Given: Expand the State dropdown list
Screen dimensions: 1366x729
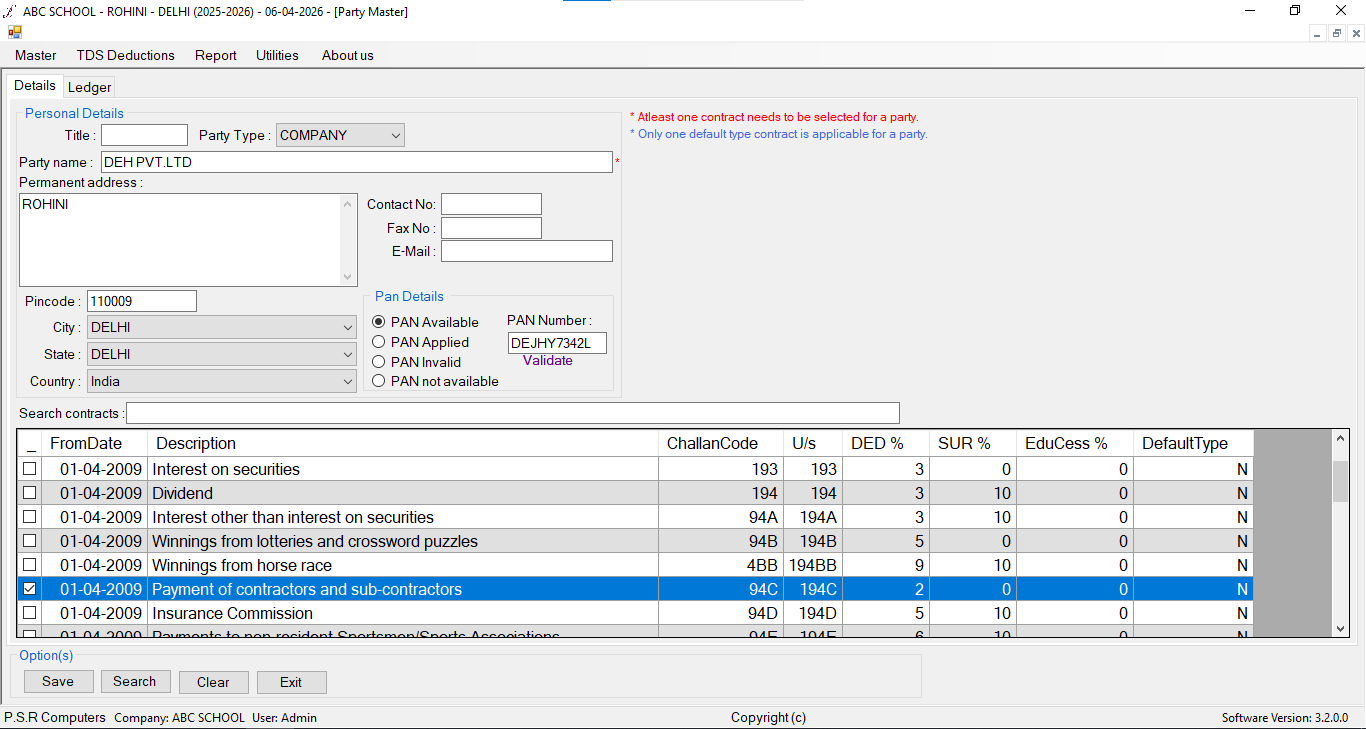Looking at the screenshot, I should pyautogui.click(x=347, y=355).
